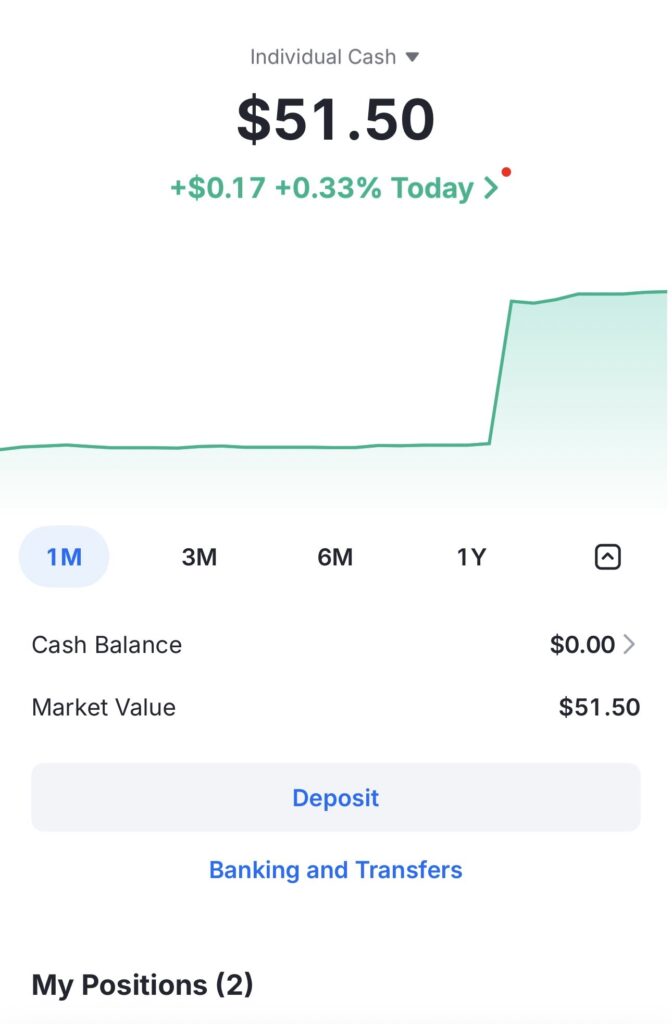Tap the My Positions (2) header
Image resolution: width=672 pixels, height=1024 pixels.
[142, 985]
